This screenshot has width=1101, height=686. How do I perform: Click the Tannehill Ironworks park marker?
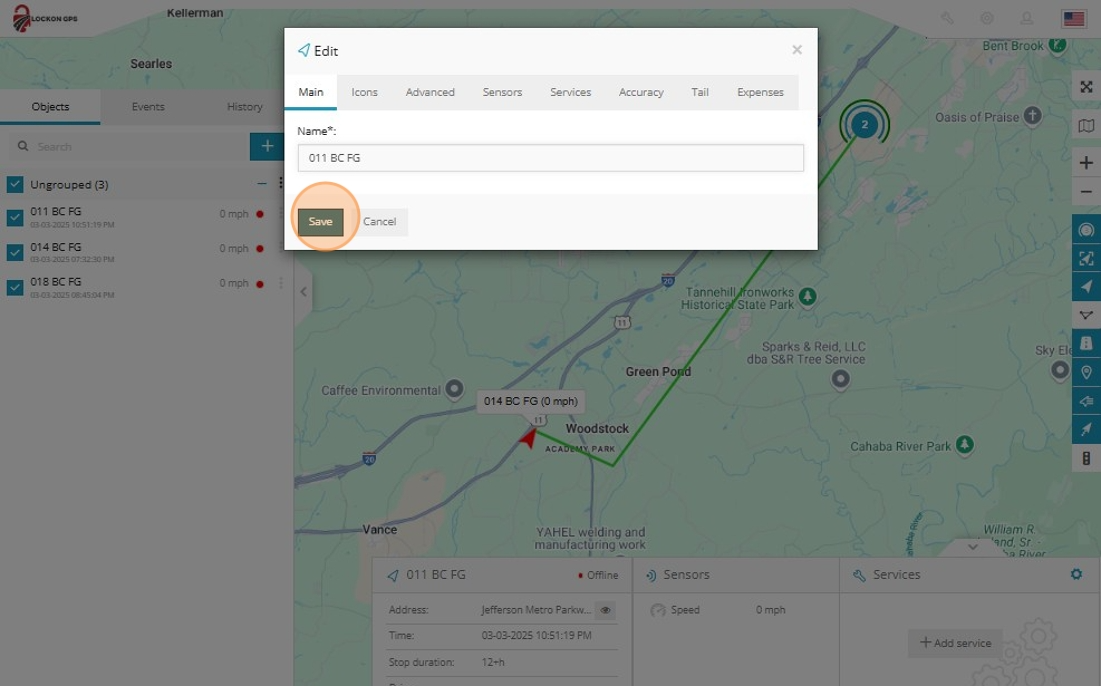(x=807, y=296)
